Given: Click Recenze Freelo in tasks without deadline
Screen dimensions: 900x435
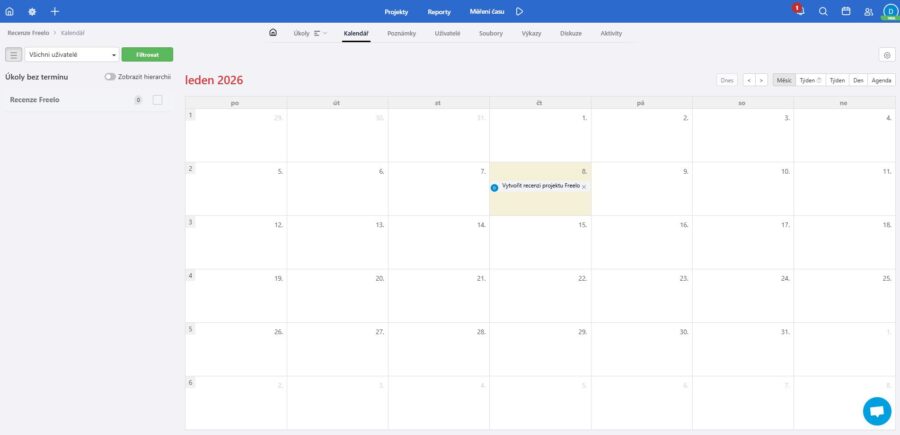Looking at the screenshot, I should (34, 100).
